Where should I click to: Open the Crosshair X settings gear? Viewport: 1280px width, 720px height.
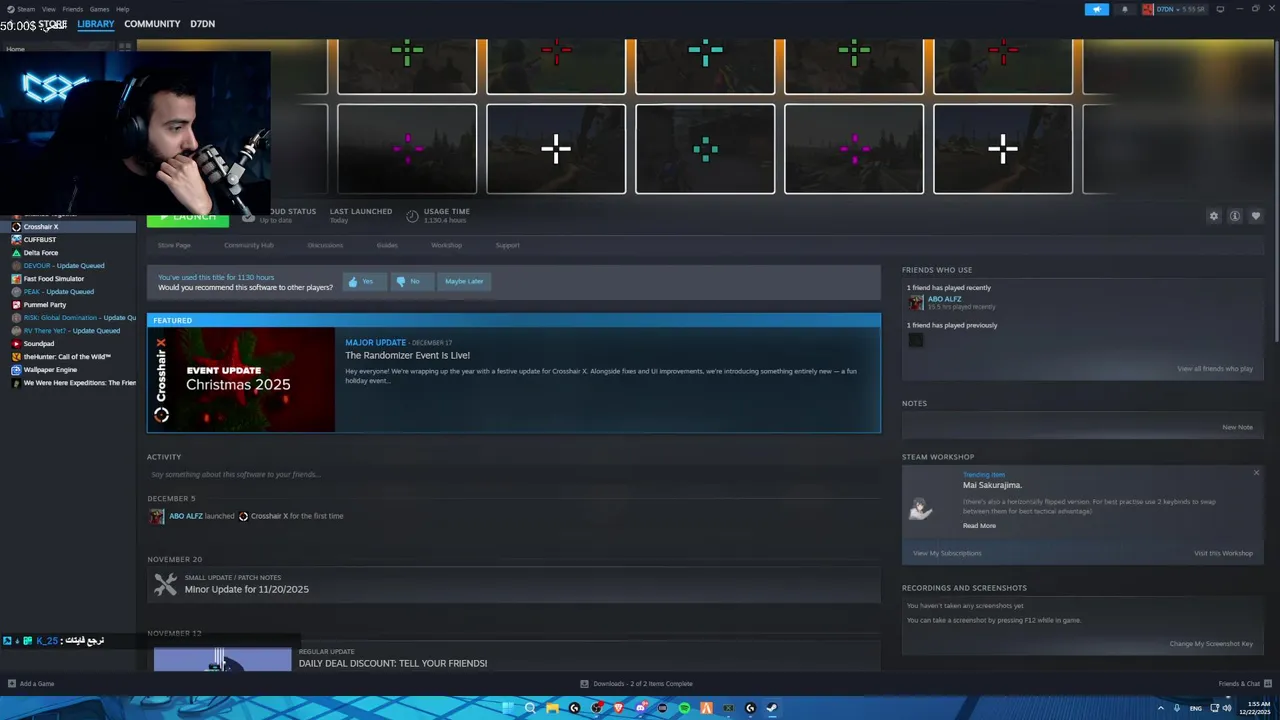coord(1214,216)
